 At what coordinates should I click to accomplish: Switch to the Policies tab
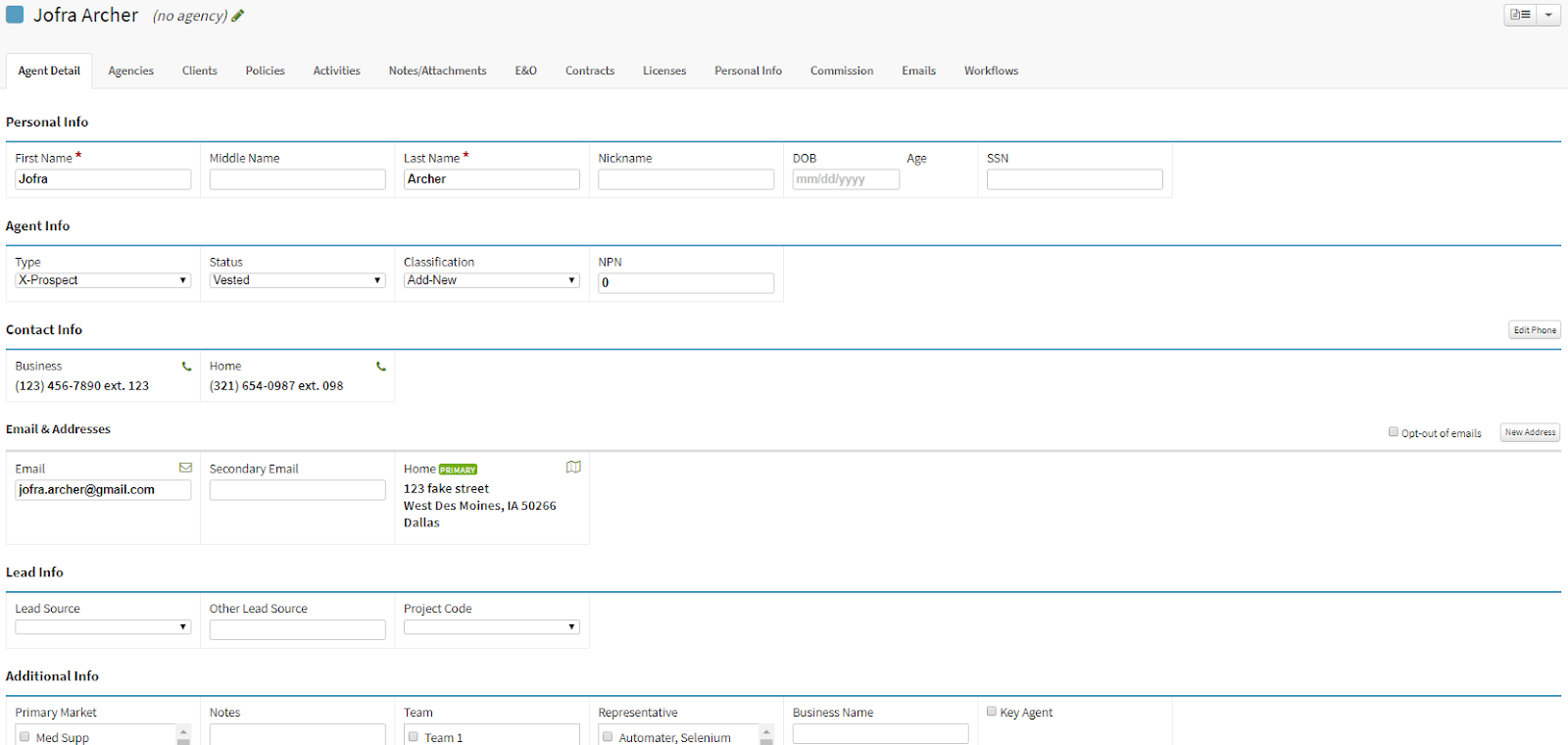(x=265, y=71)
